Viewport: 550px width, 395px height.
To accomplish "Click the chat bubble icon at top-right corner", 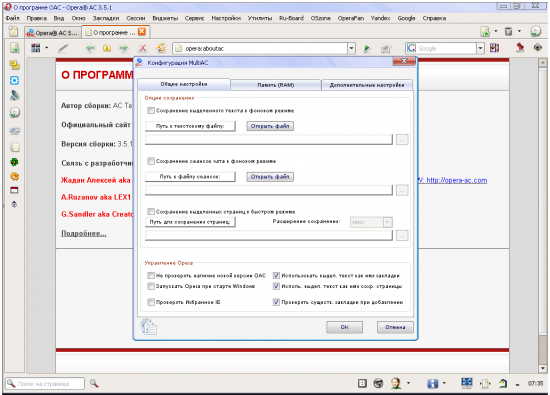I will [x=536, y=31].
